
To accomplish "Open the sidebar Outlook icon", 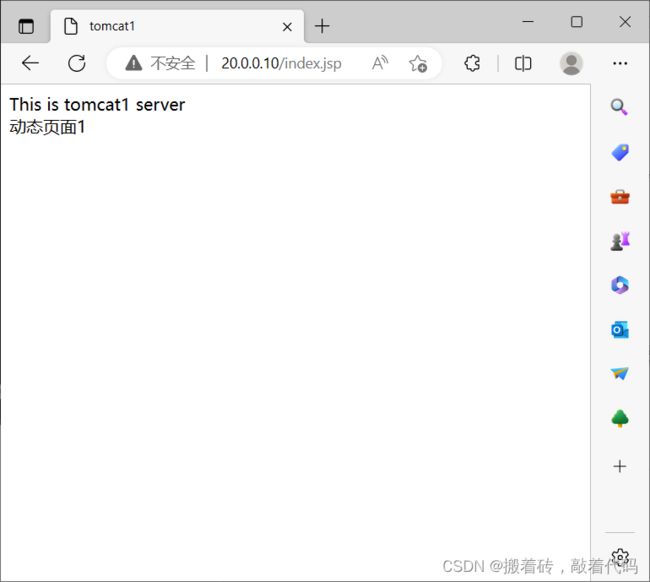I will [x=620, y=330].
